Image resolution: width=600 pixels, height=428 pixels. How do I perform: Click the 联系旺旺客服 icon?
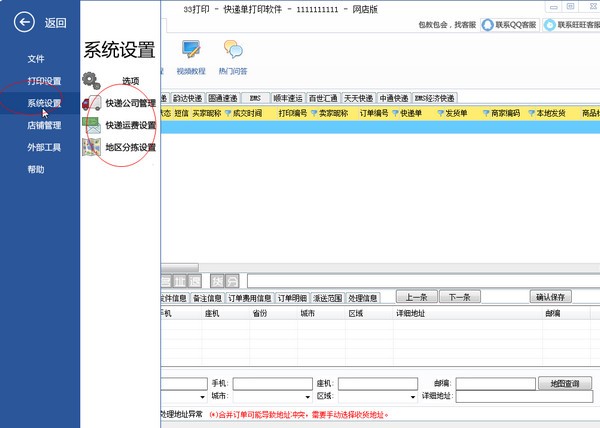coord(550,25)
